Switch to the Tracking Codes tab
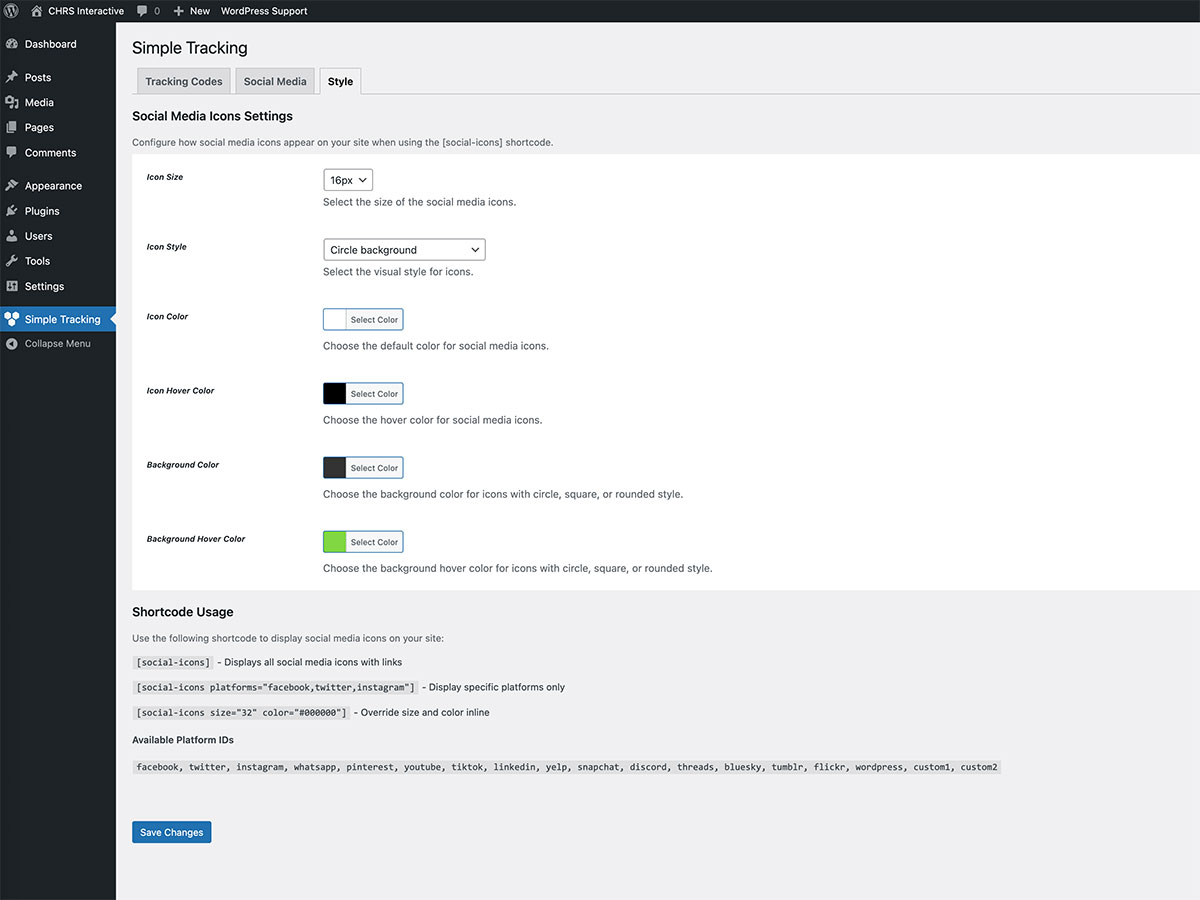1200x900 pixels. [184, 81]
